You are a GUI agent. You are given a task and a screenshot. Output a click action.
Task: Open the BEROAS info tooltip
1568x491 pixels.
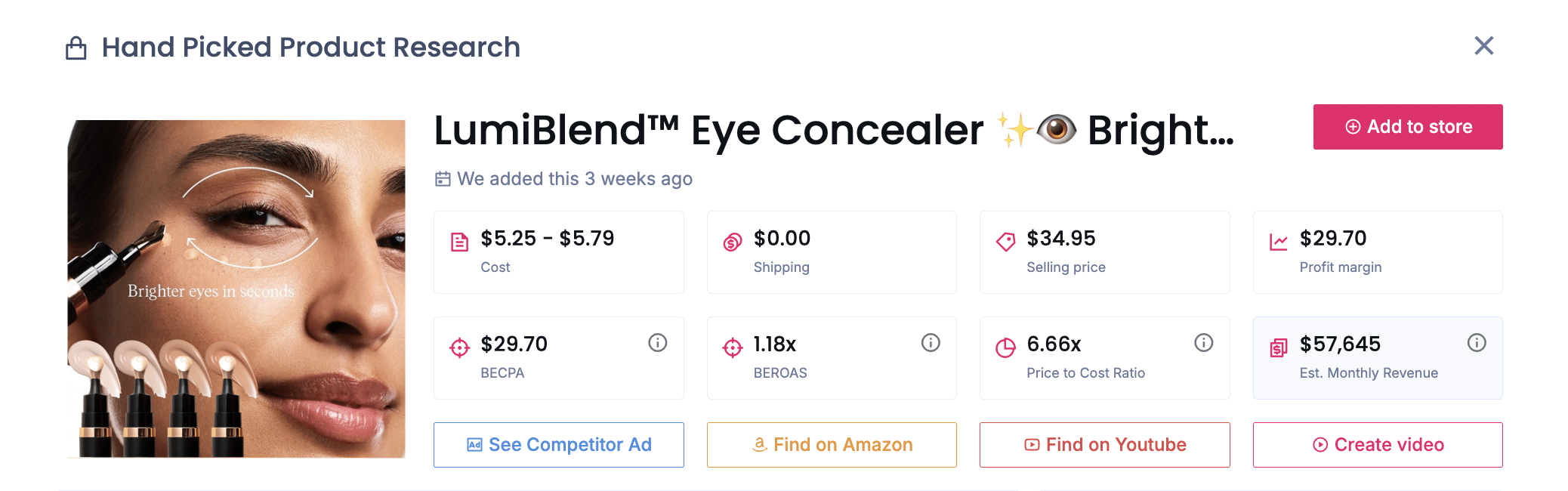(930, 342)
